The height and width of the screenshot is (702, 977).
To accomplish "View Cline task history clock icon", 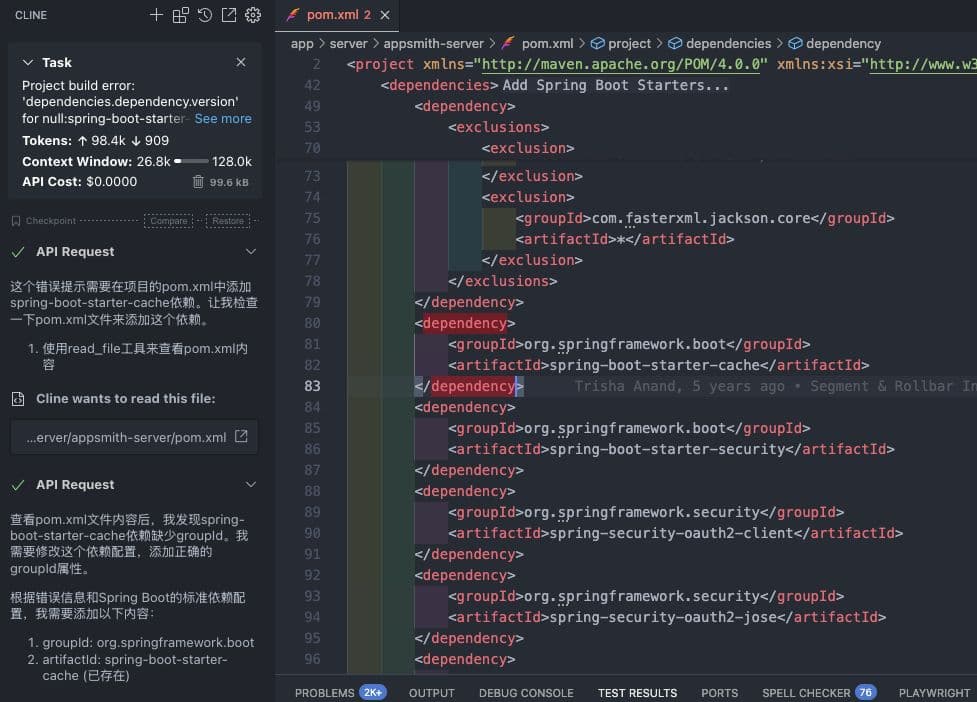I will (205, 15).
